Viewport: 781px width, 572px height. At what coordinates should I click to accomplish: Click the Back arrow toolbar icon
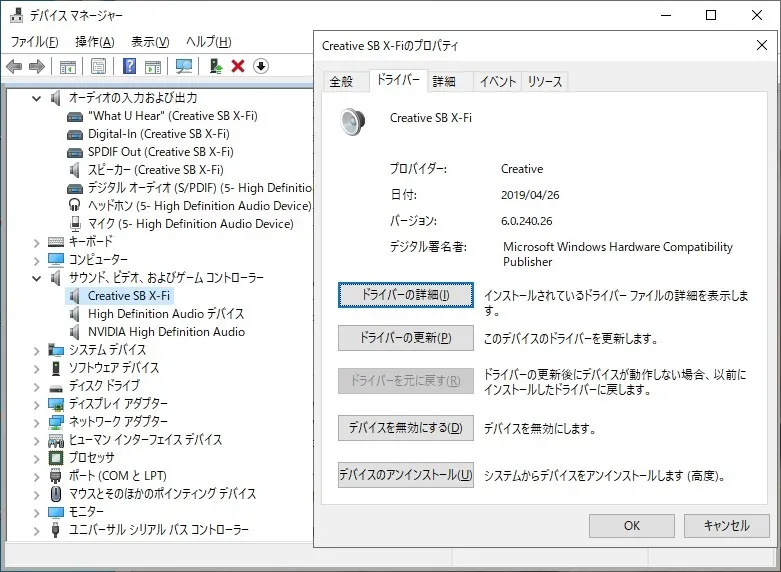[14, 66]
